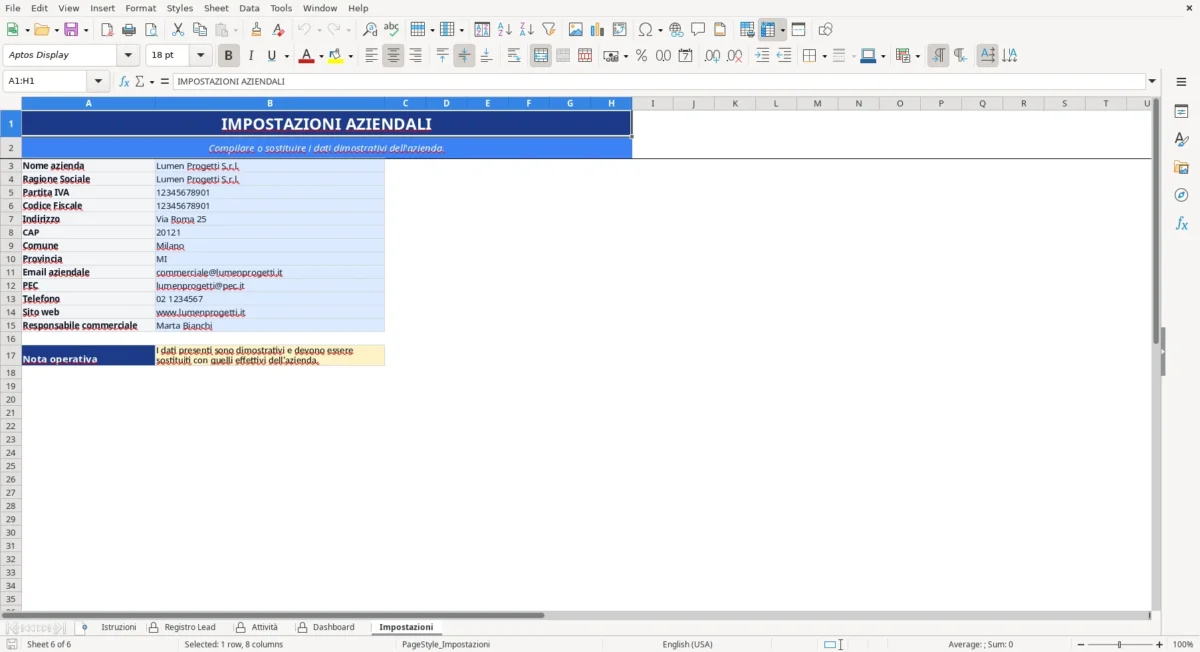Open the Sidebar Gallery panel

pos(1181,168)
